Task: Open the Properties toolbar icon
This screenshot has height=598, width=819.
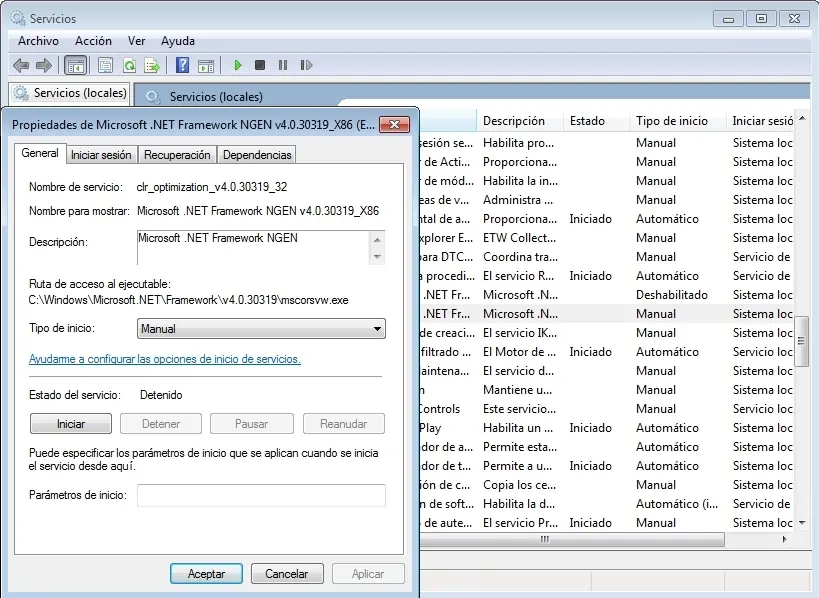Action: point(106,65)
